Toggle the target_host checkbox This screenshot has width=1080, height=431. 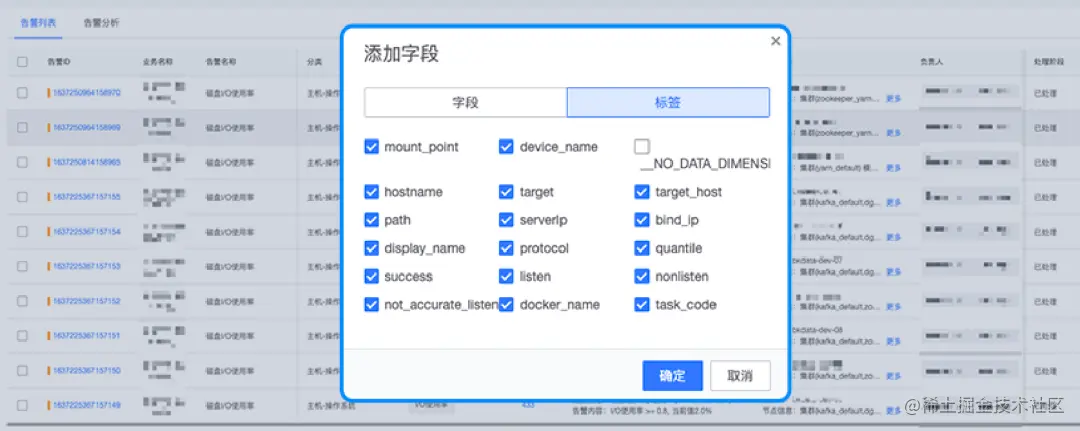[642, 192]
